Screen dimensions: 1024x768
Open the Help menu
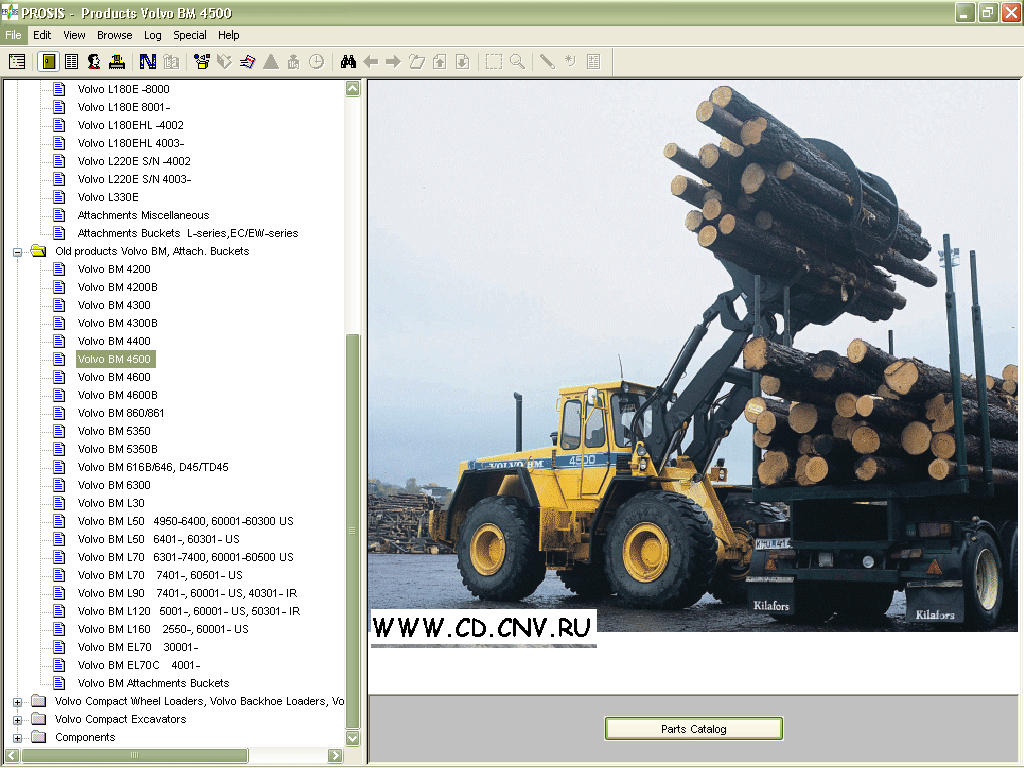point(229,35)
